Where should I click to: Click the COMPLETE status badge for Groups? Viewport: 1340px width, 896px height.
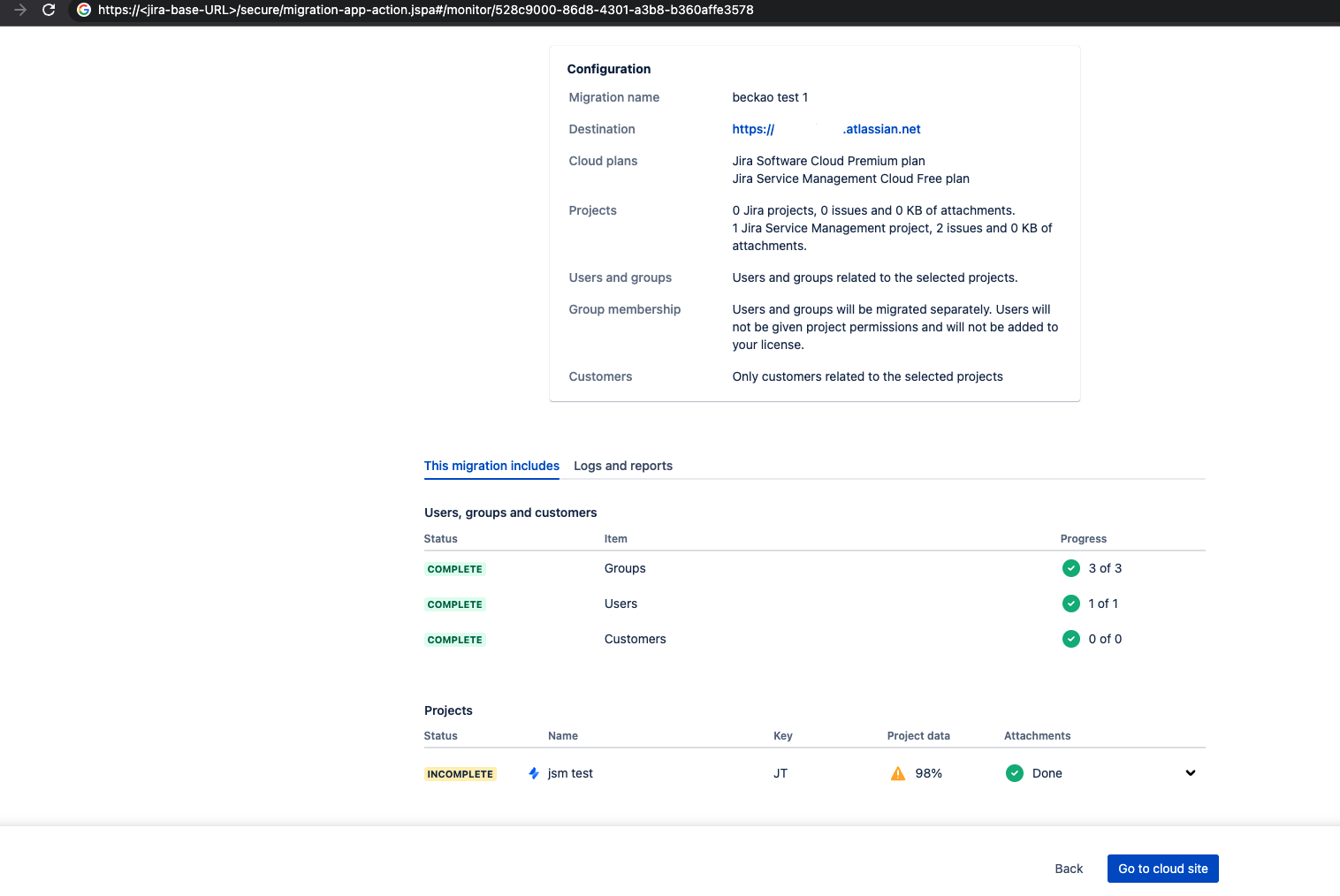tap(455, 569)
